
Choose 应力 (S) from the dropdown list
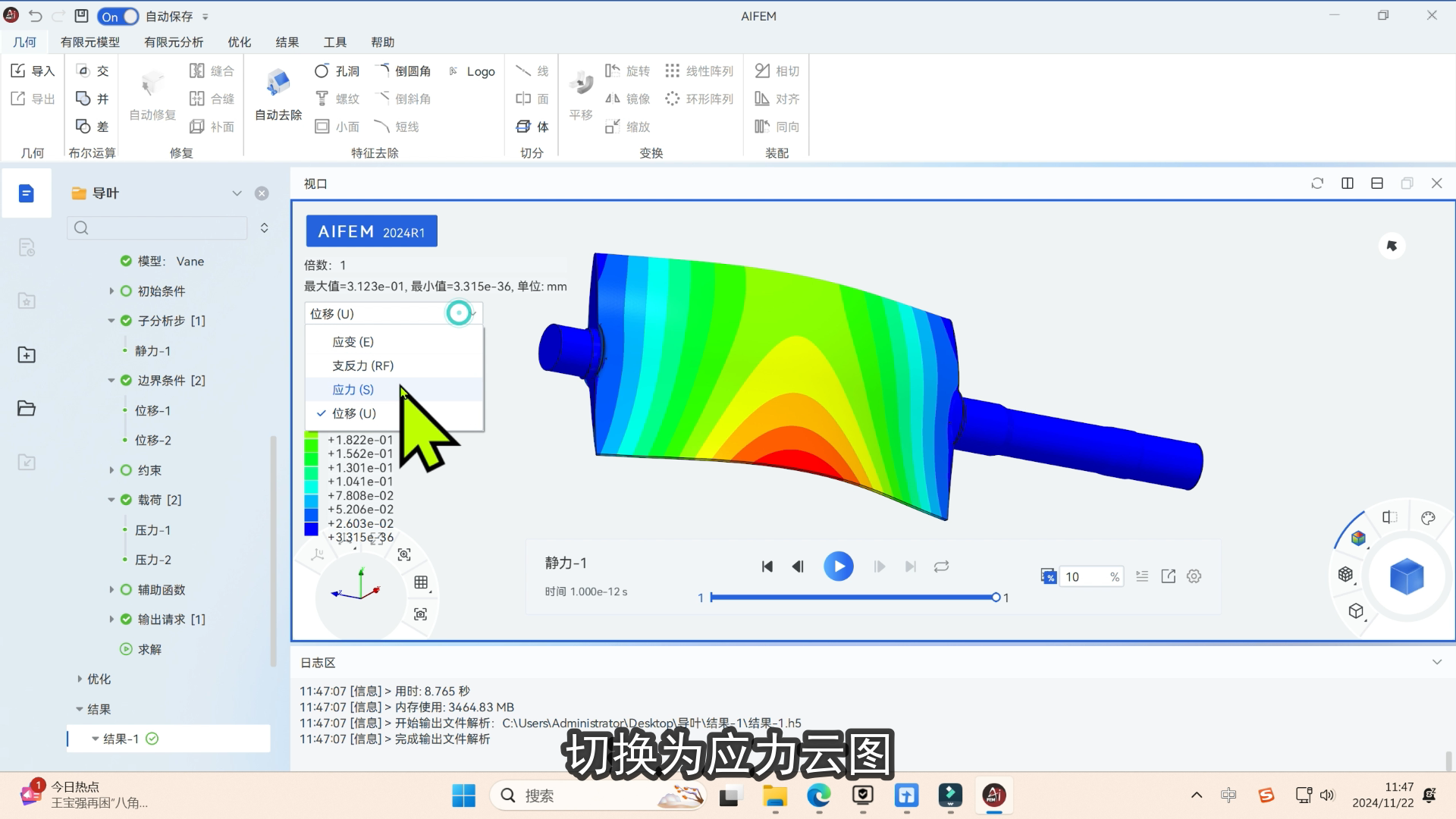[353, 390]
